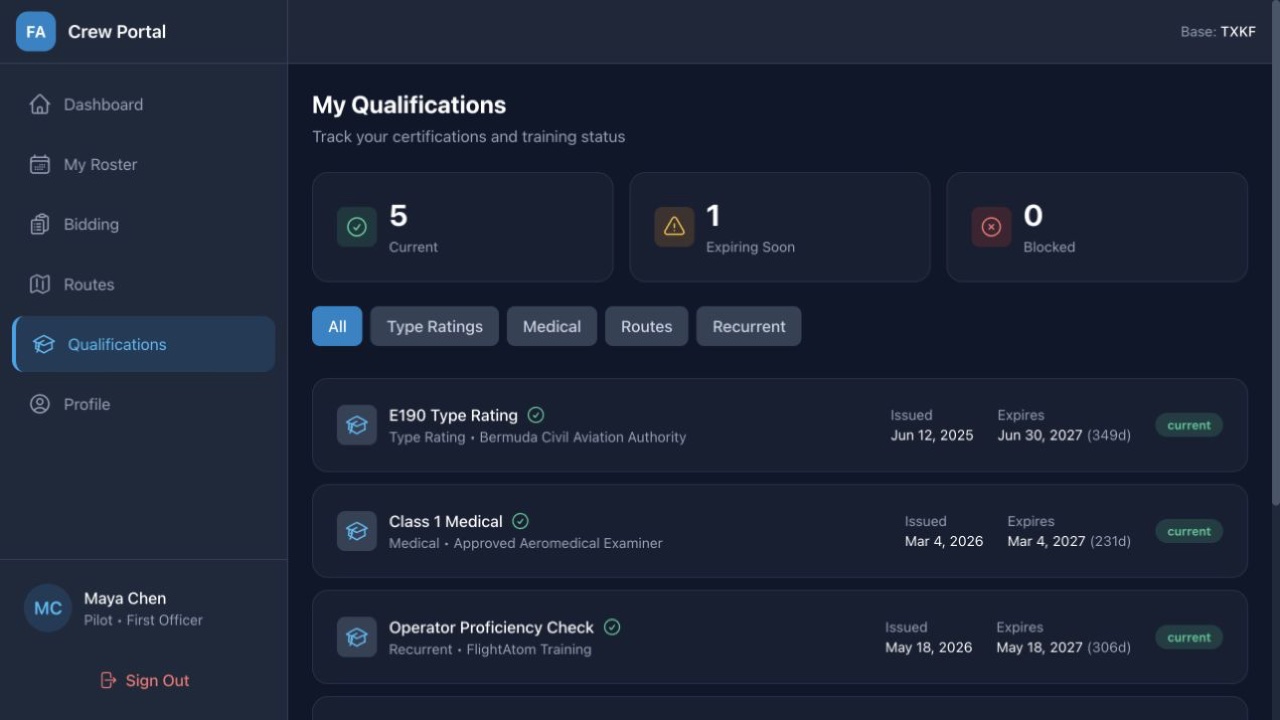Click the sign-out arrow icon

tap(108, 680)
